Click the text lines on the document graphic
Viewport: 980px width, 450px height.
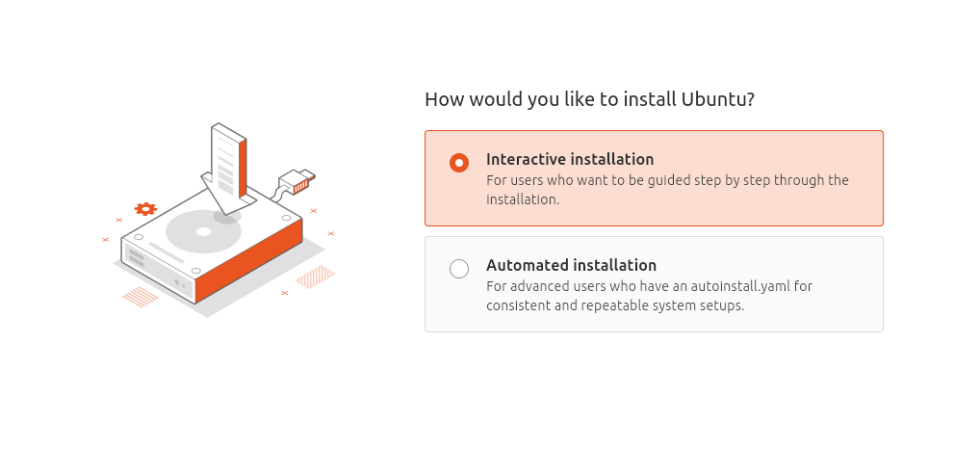point(225,165)
